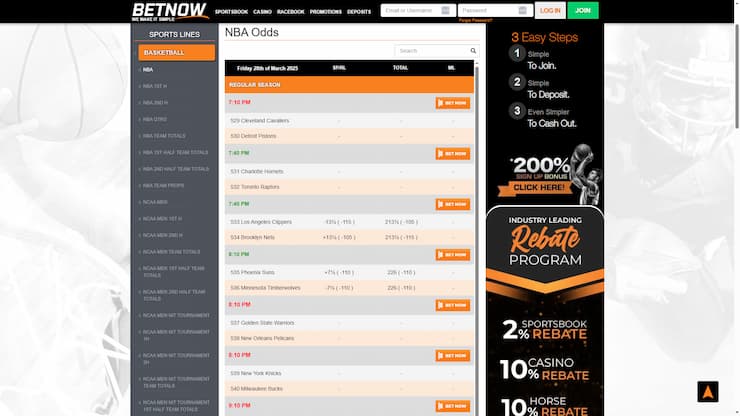Click the New Orleans Pelicans row
This screenshot has width=740, height=416.
[x=349, y=339]
